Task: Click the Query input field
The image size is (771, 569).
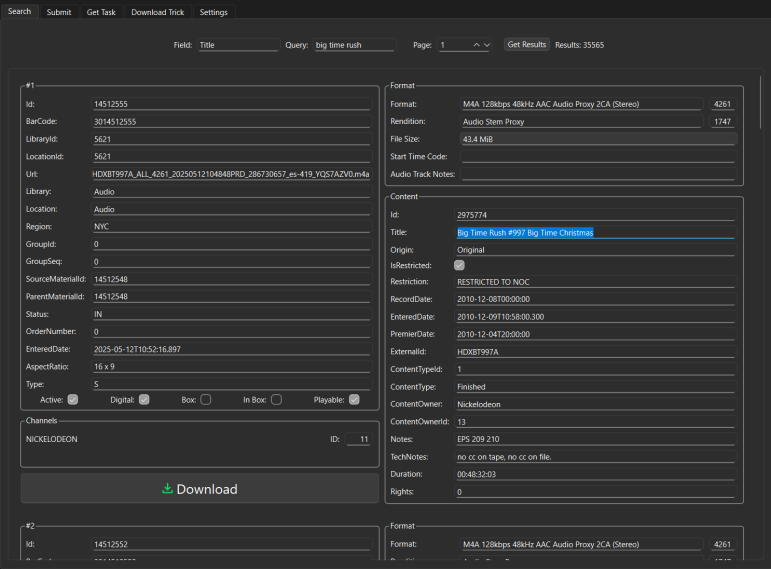Action: pos(355,45)
